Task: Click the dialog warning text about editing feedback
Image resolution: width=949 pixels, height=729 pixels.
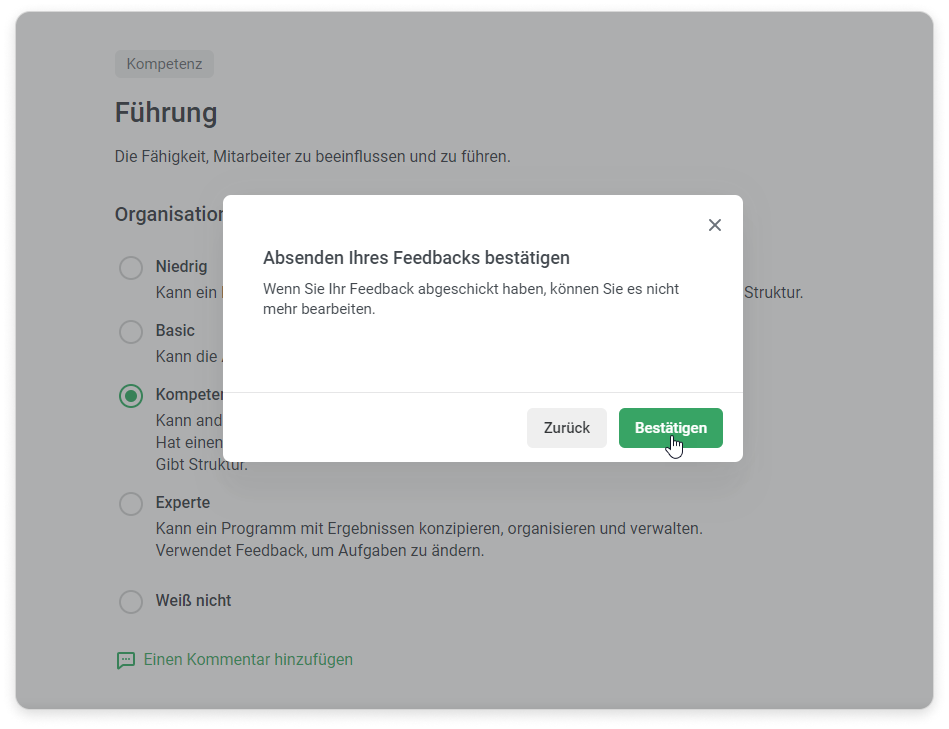Action: pyautogui.click(x=470, y=299)
